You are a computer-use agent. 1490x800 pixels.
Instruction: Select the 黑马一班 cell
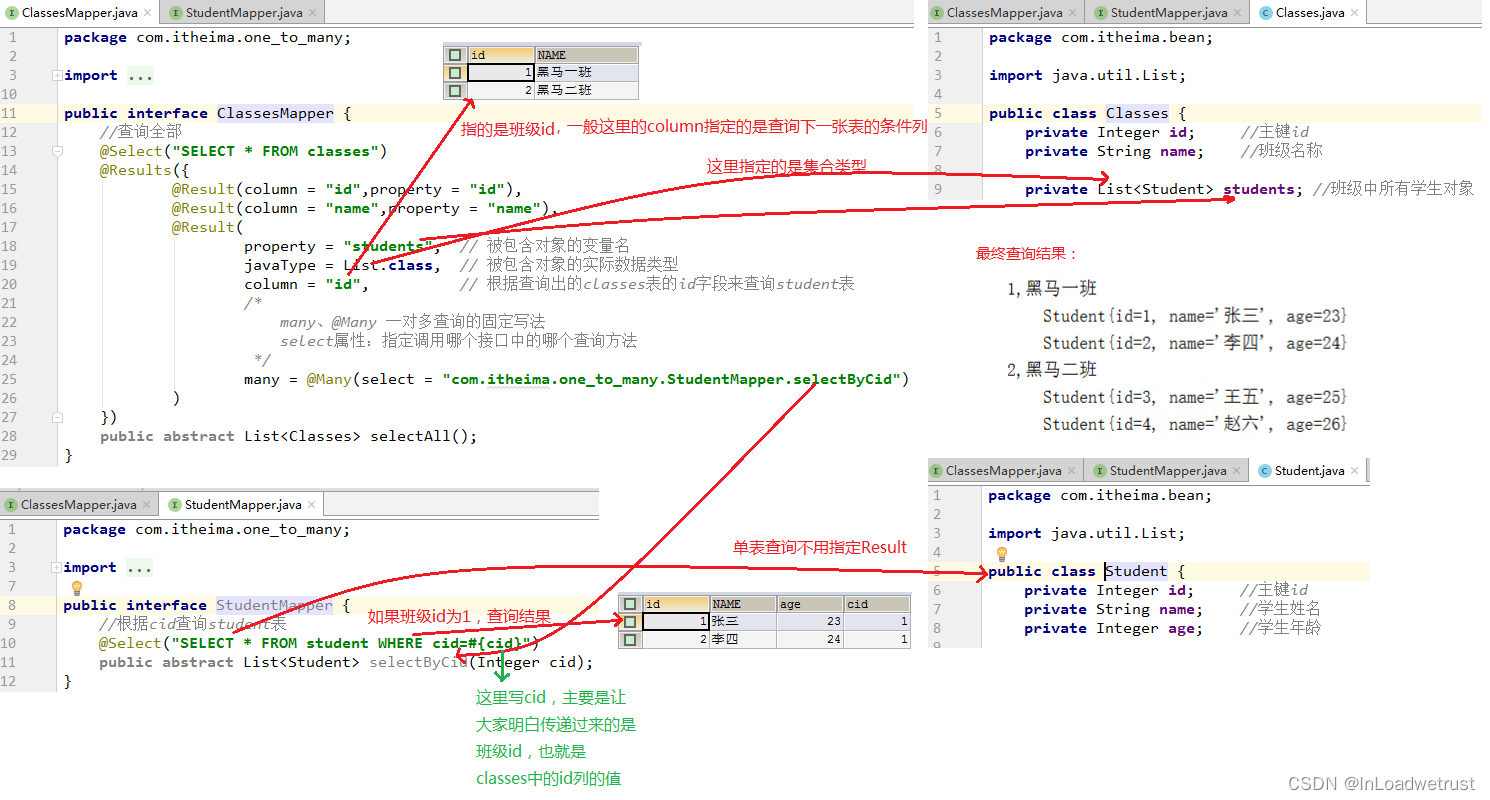pyautogui.click(x=587, y=72)
